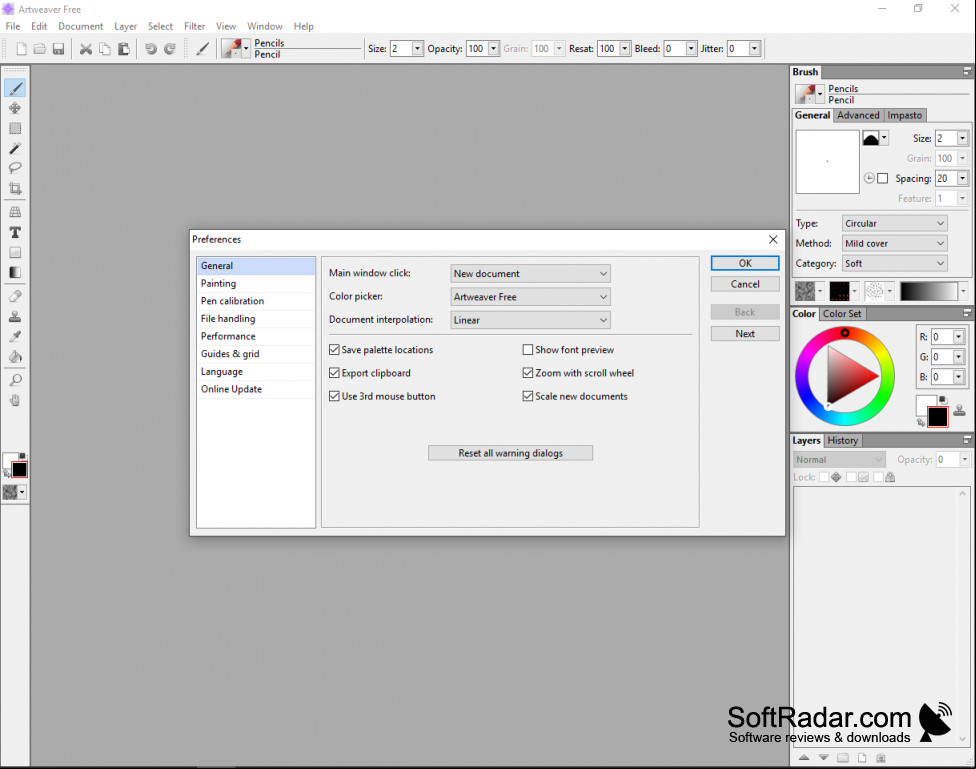Screen dimensions: 976x769
Task: Pick the Magic Wand tool
Action: click(15, 148)
